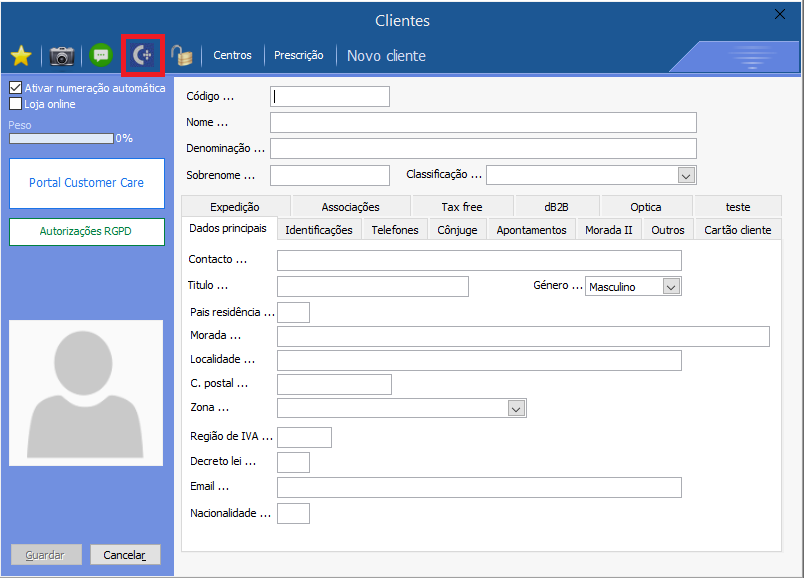Screen dimensions: 804x578
Task: Click the green chat message icon
Action: [x=101, y=56]
